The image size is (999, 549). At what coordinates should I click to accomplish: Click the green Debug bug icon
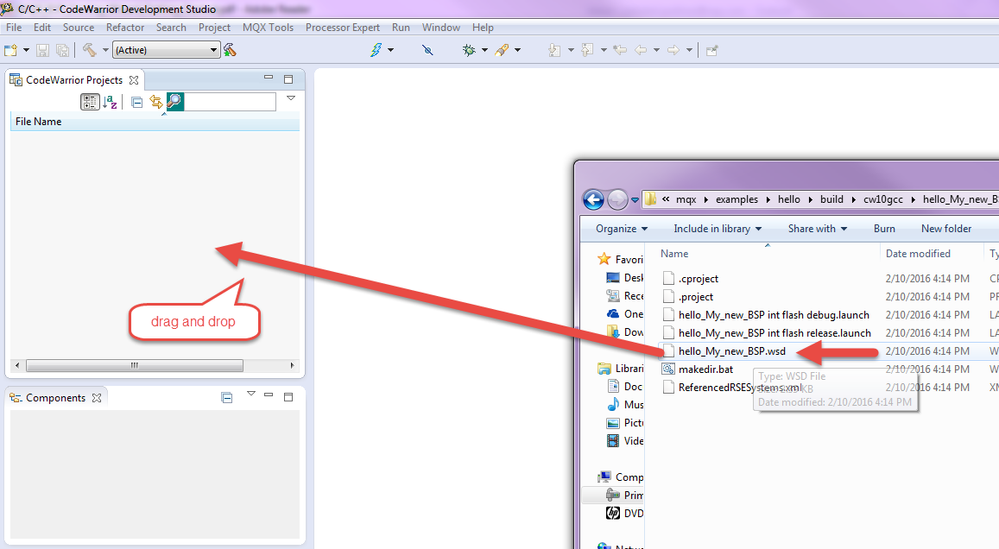click(469, 50)
